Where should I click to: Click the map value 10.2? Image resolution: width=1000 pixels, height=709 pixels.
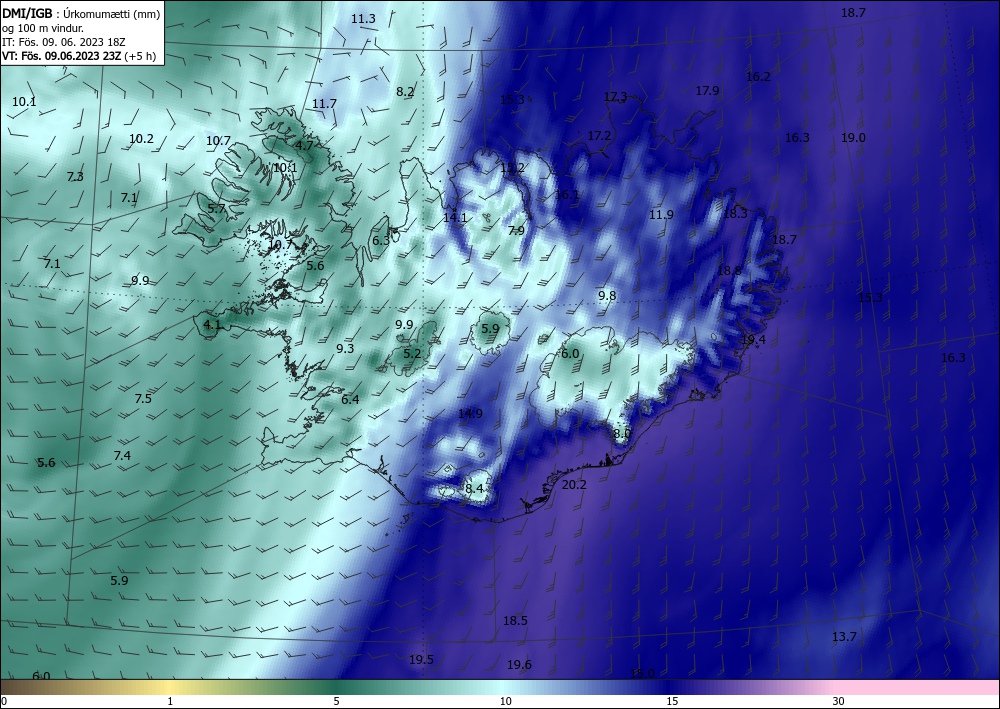(142, 138)
